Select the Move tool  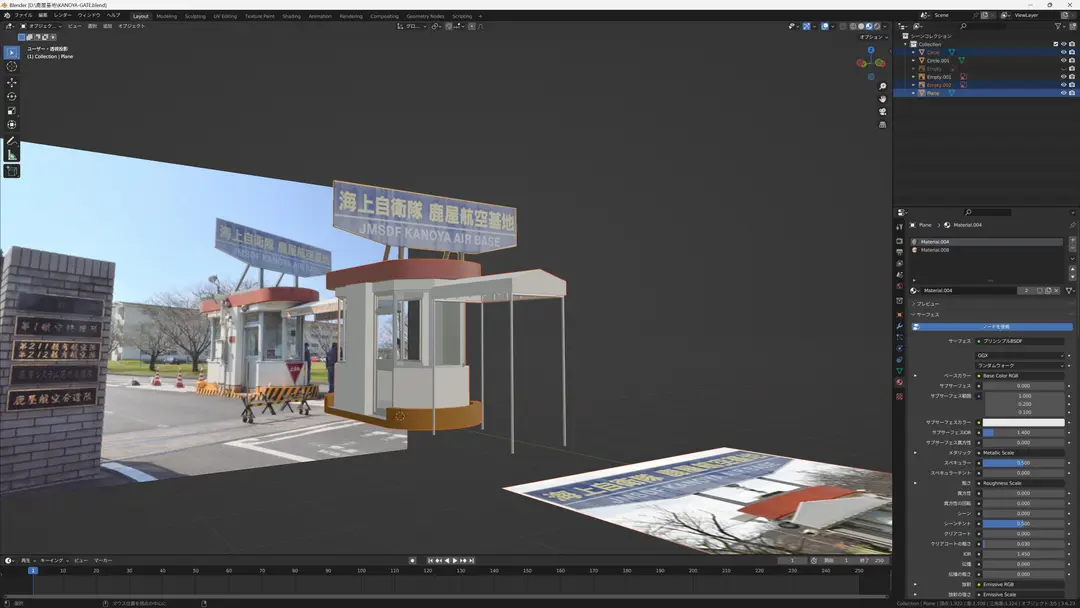click(12, 82)
